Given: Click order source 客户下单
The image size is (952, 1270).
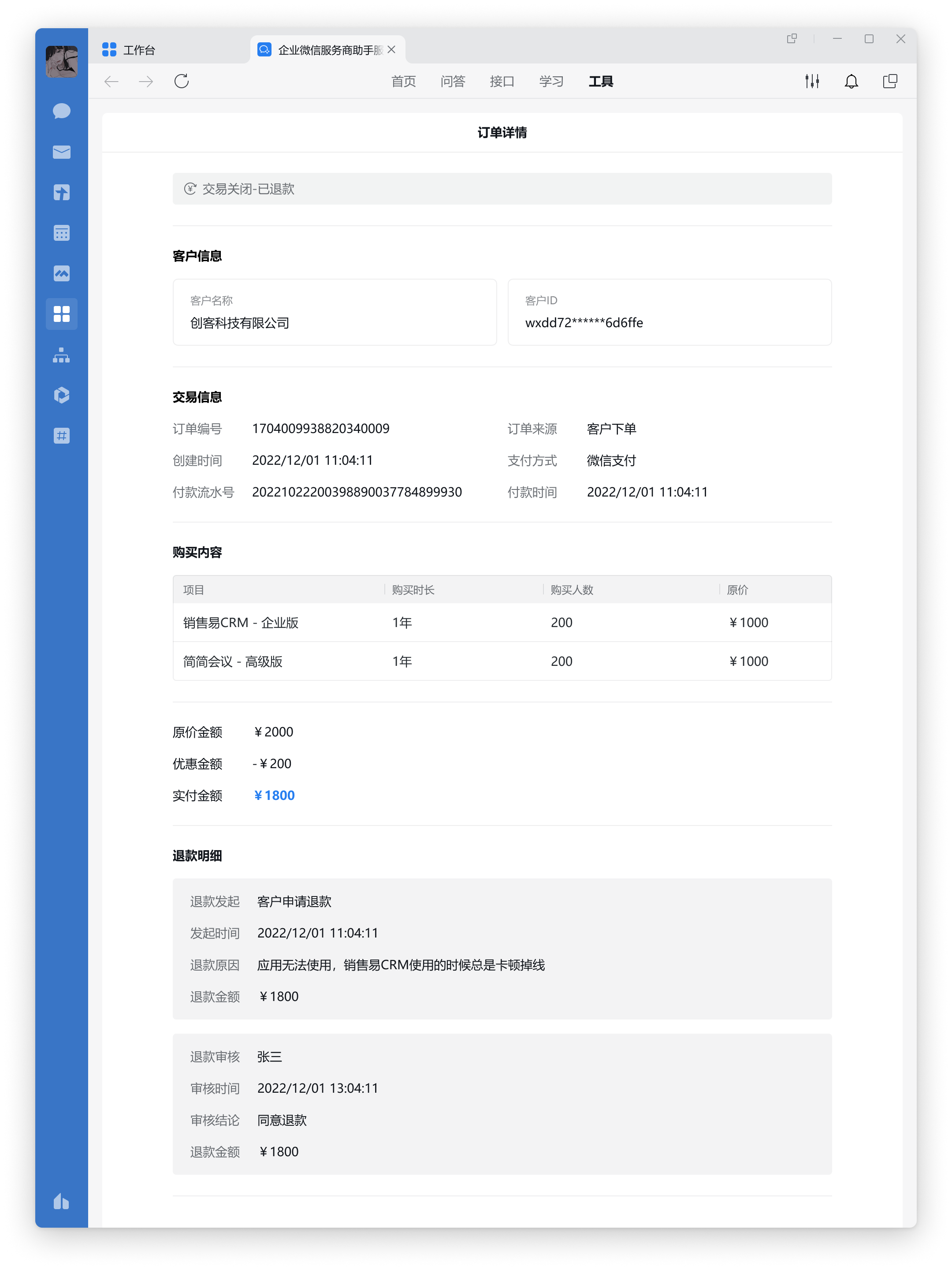Looking at the screenshot, I should [x=612, y=429].
